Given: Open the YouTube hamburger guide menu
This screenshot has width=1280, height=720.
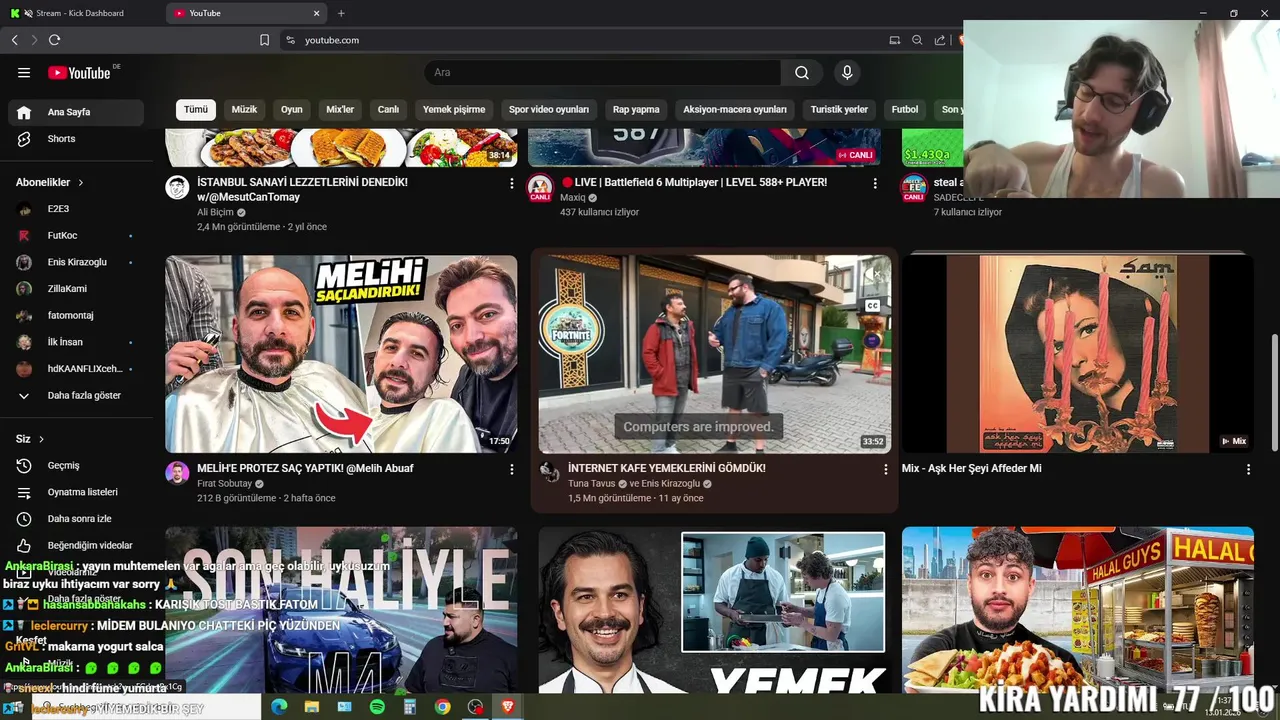Looking at the screenshot, I should pyautogui.click(x=24, y=73).
